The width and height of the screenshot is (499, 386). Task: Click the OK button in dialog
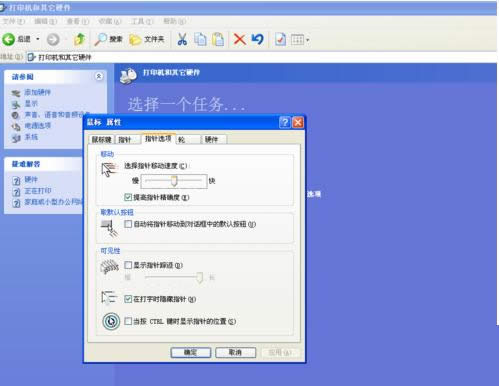pos(191,352)
